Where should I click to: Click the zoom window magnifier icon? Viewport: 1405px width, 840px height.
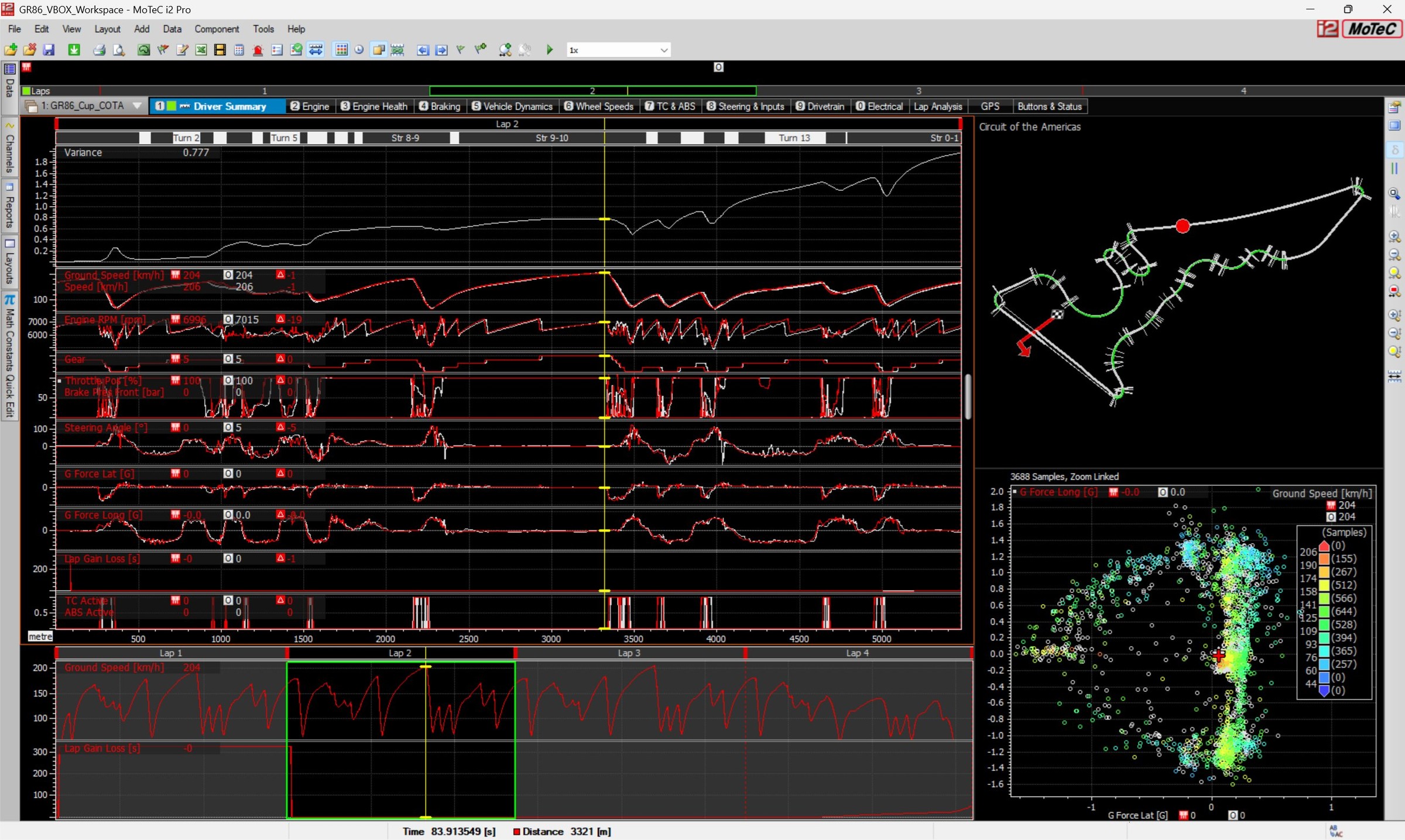point(1394,193)
